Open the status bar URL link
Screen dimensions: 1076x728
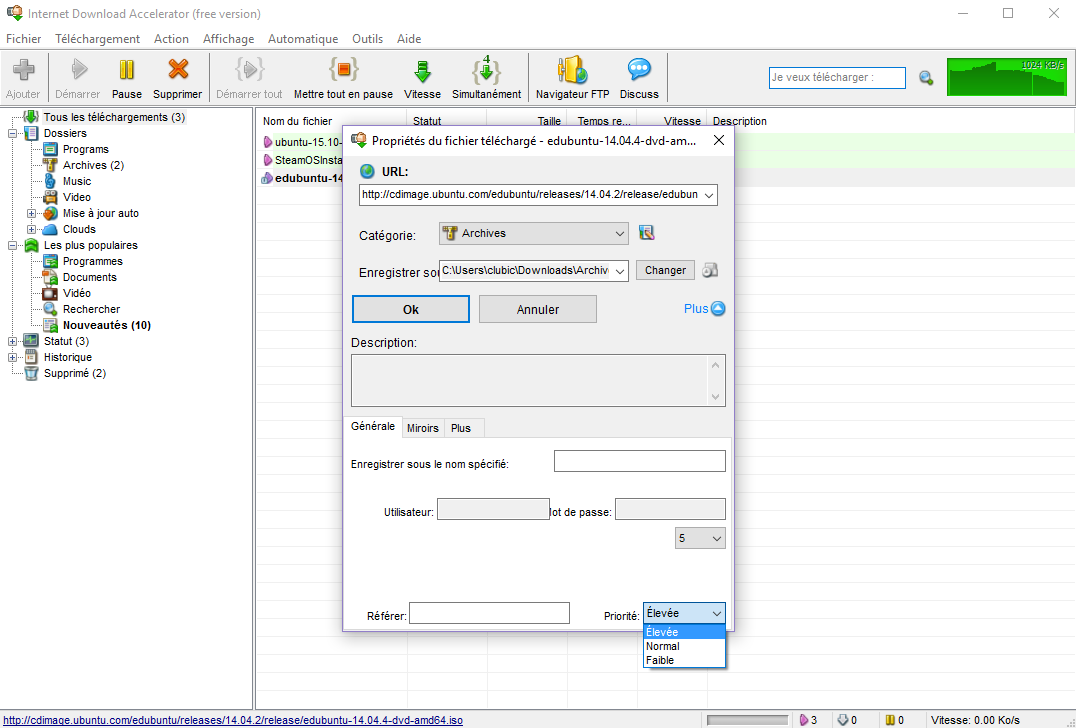(233, 720)
